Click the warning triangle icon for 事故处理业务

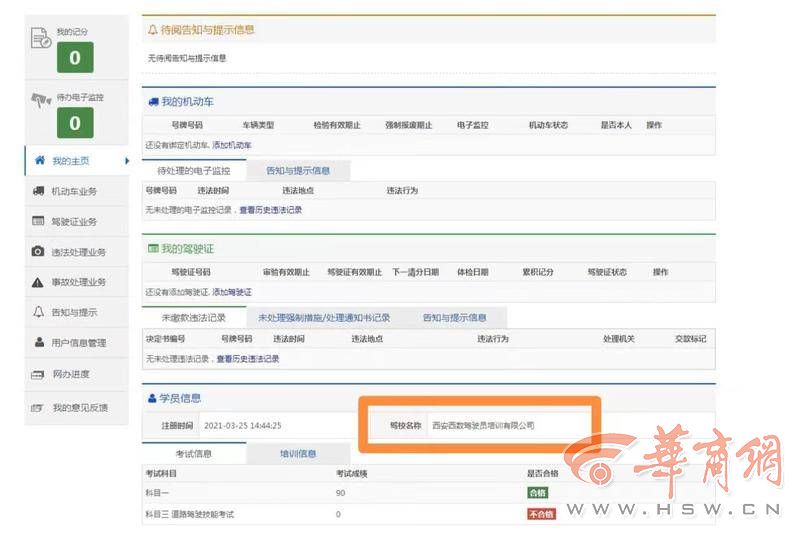[x=38, y=282]
